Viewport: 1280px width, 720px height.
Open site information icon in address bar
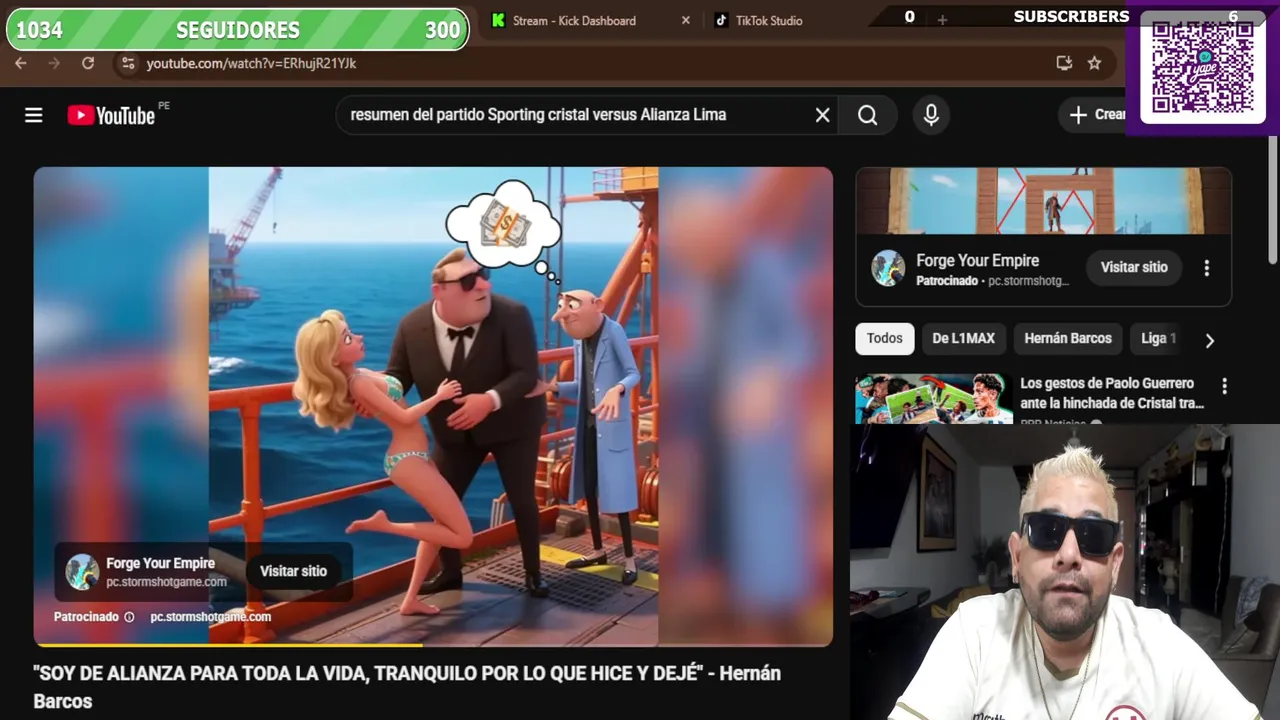tap(127, 63)
